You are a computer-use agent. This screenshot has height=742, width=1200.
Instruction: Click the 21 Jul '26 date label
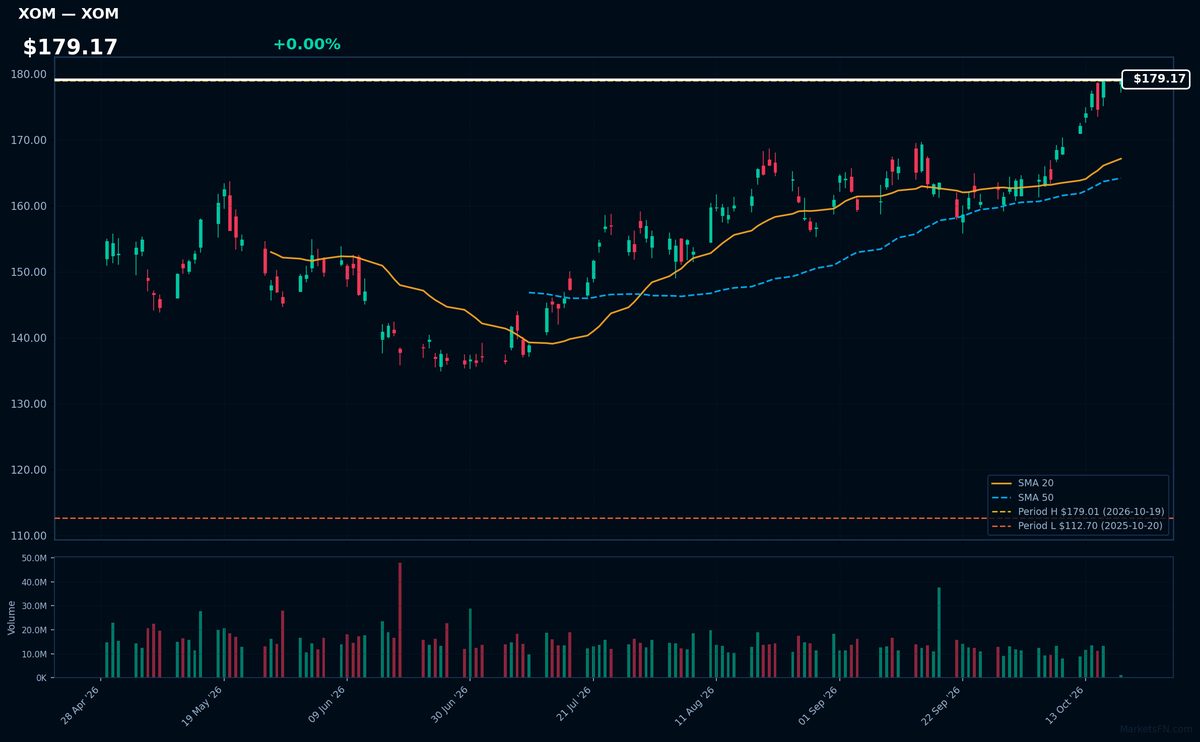click(573, 705)
